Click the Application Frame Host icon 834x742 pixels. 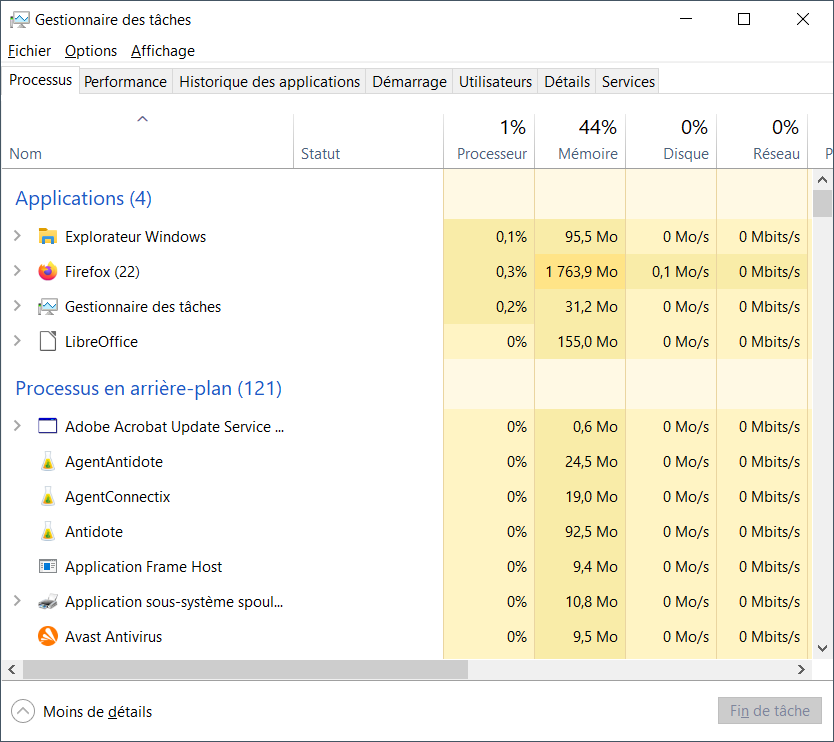(48, 566)
